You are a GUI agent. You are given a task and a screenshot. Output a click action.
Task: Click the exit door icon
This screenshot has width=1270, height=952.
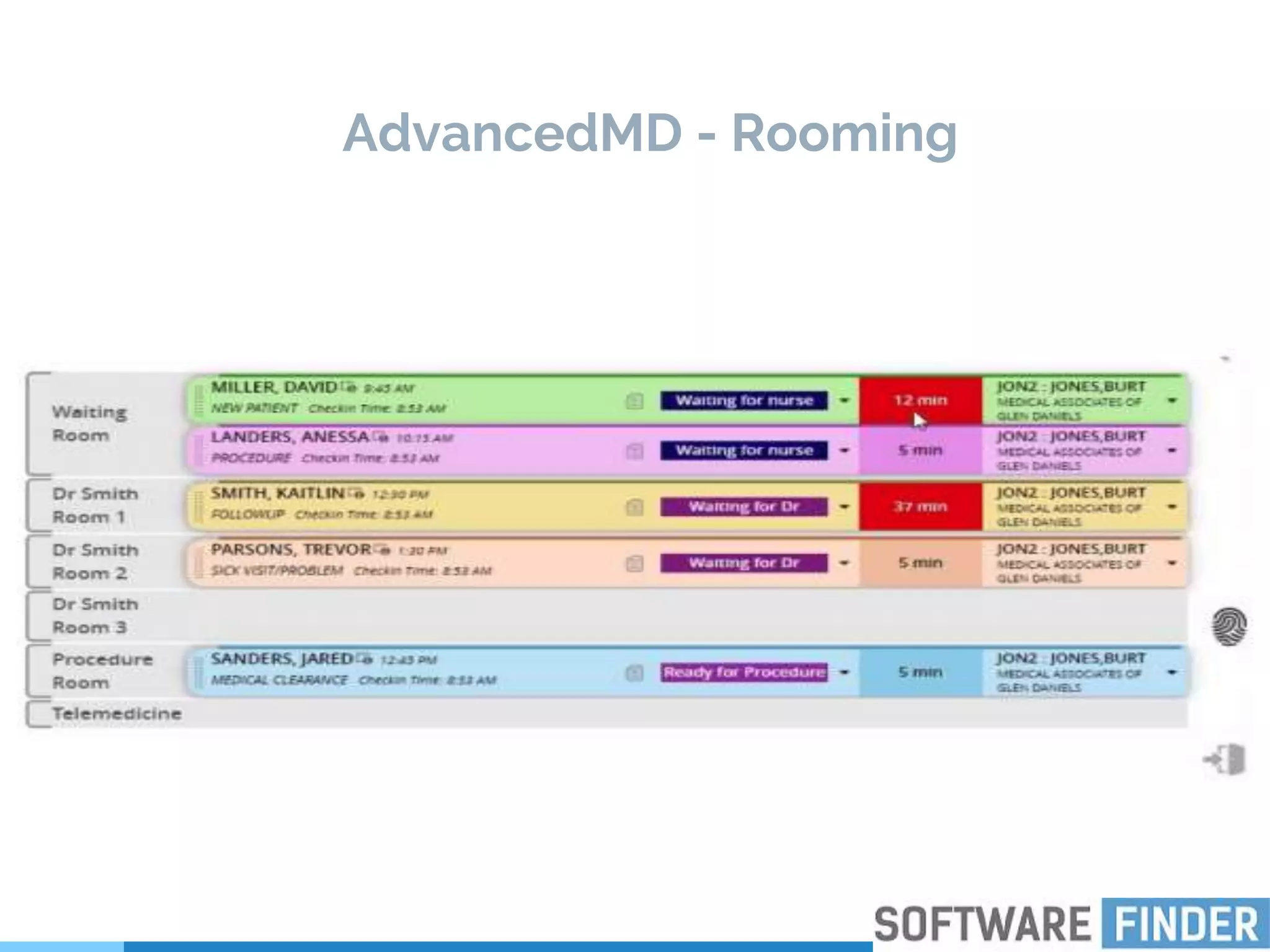[1224, 759]
